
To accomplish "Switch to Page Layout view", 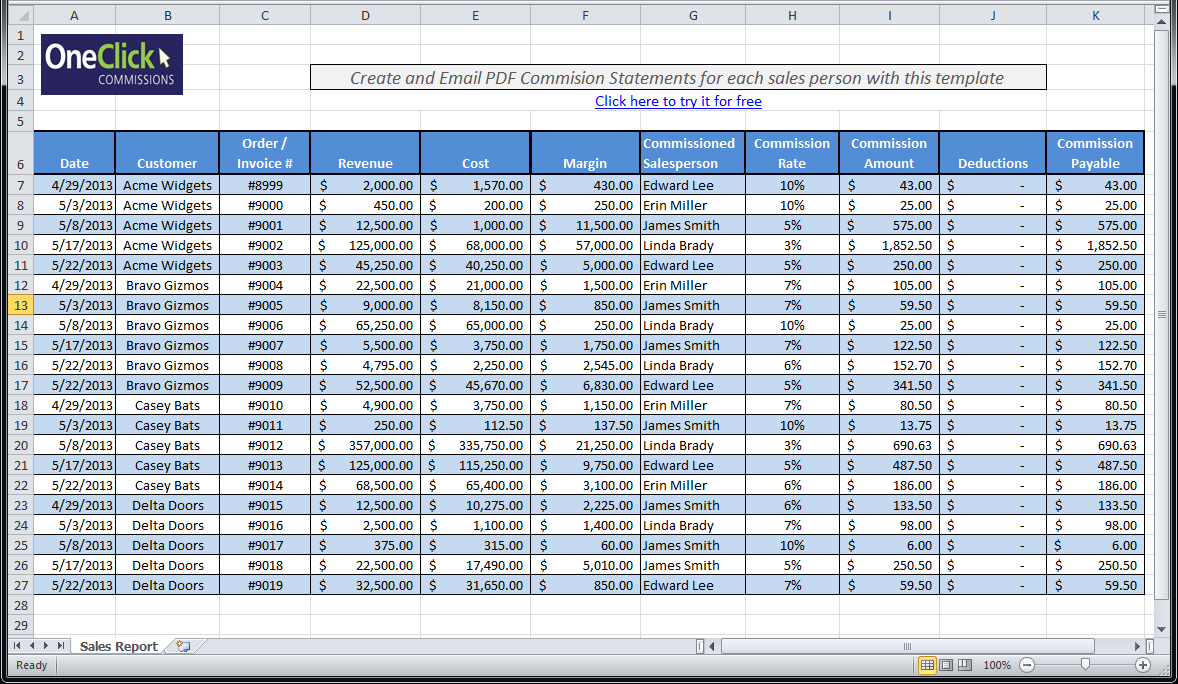I will pos(946,665).
